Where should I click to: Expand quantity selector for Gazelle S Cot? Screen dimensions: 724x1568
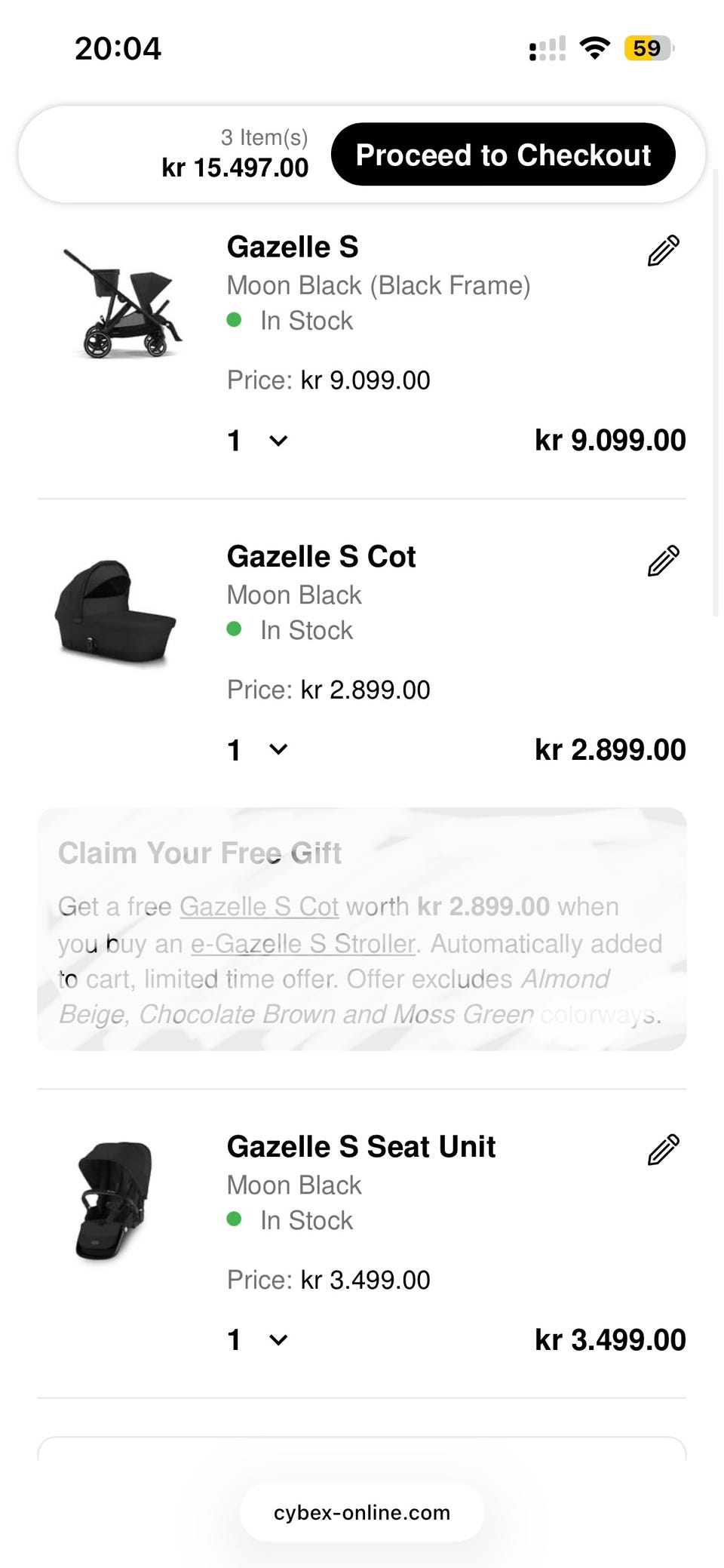point(258,750)
